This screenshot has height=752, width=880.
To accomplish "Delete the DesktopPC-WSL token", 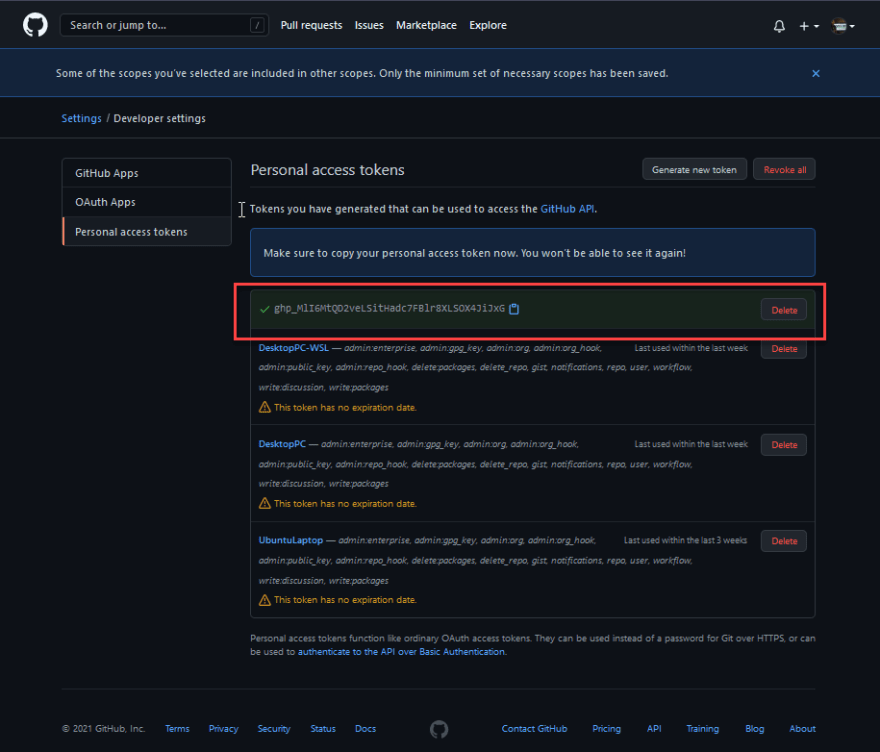I will point(784,349).
